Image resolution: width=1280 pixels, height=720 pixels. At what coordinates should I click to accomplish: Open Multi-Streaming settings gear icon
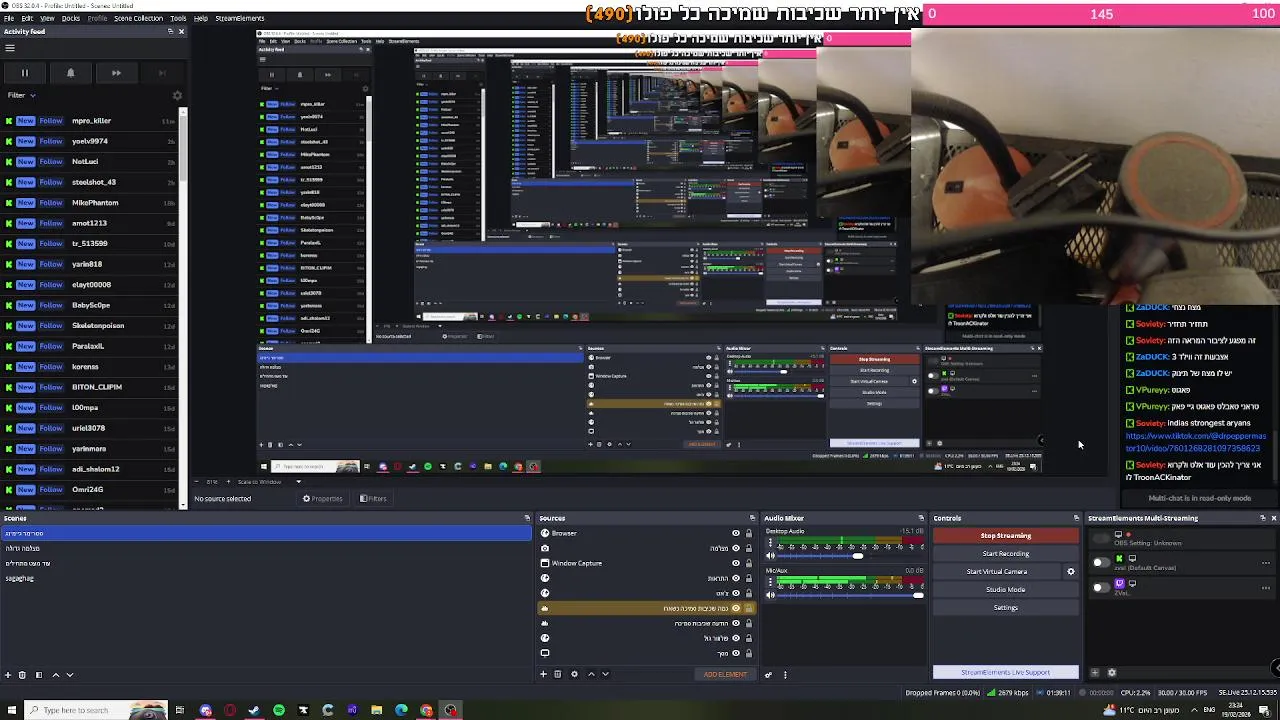point(1111,673)
